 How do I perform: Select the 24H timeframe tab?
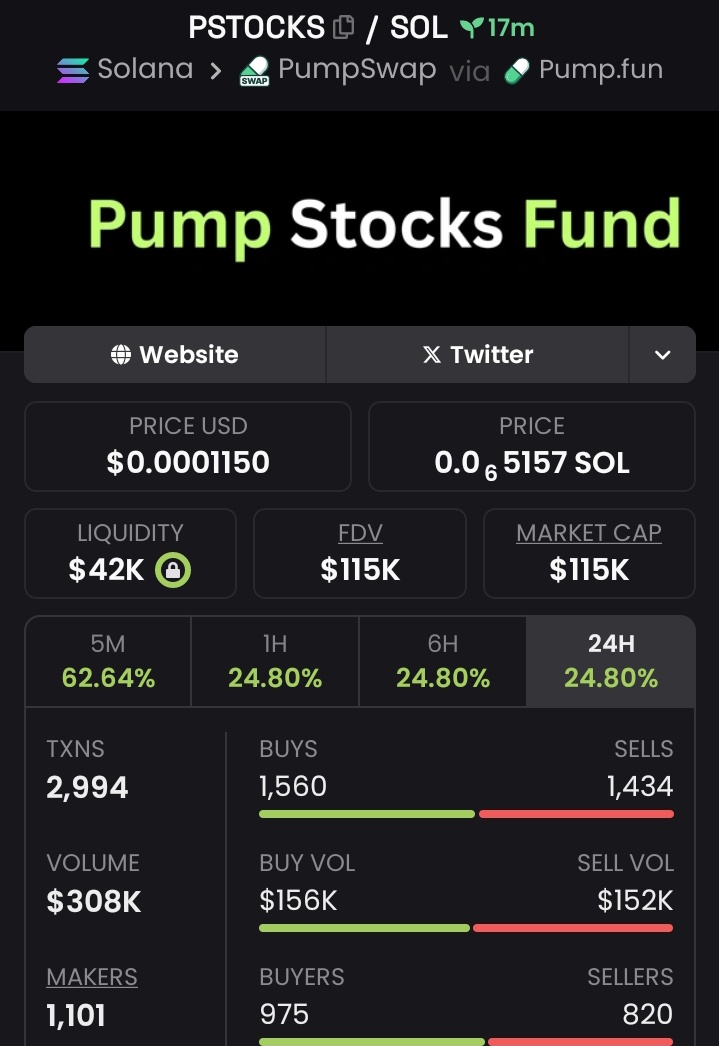(610, 661)
